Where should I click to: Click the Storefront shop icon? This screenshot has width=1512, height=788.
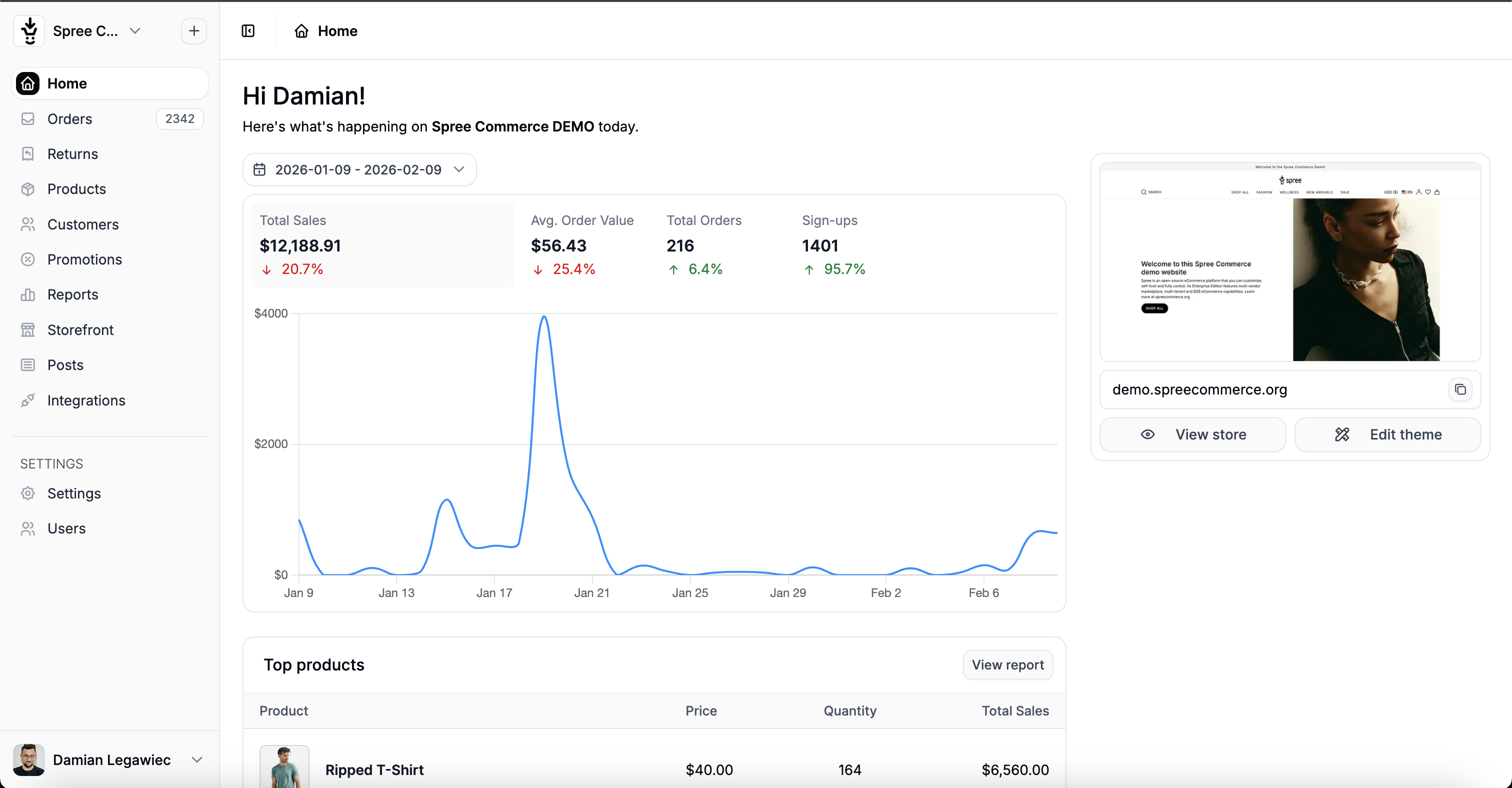[27, 330]
